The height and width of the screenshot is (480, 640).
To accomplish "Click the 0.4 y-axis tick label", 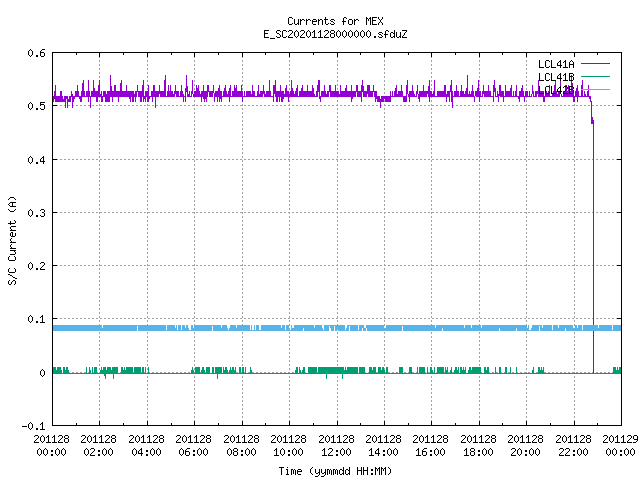I will tap(36, 160).
